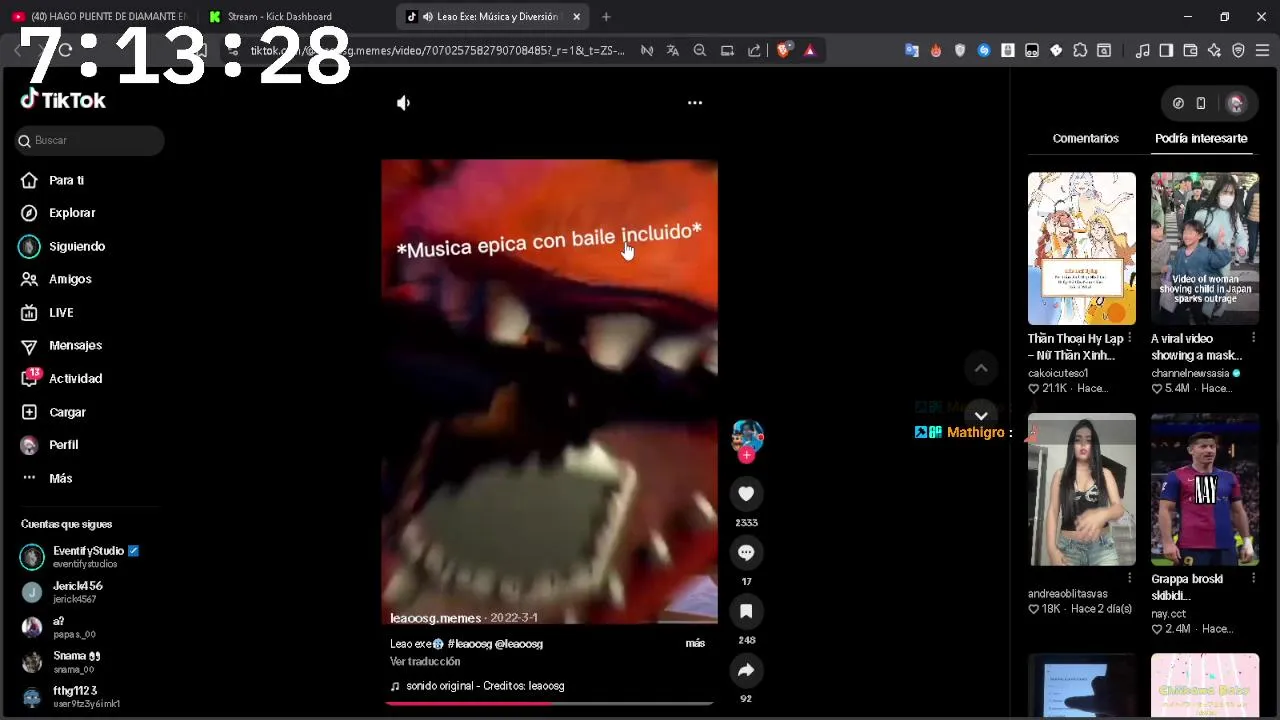The width and height of the screenshot is (1280, 720).
Task: Open Brave Leo AI sparkle icon
Action: 1214,50
